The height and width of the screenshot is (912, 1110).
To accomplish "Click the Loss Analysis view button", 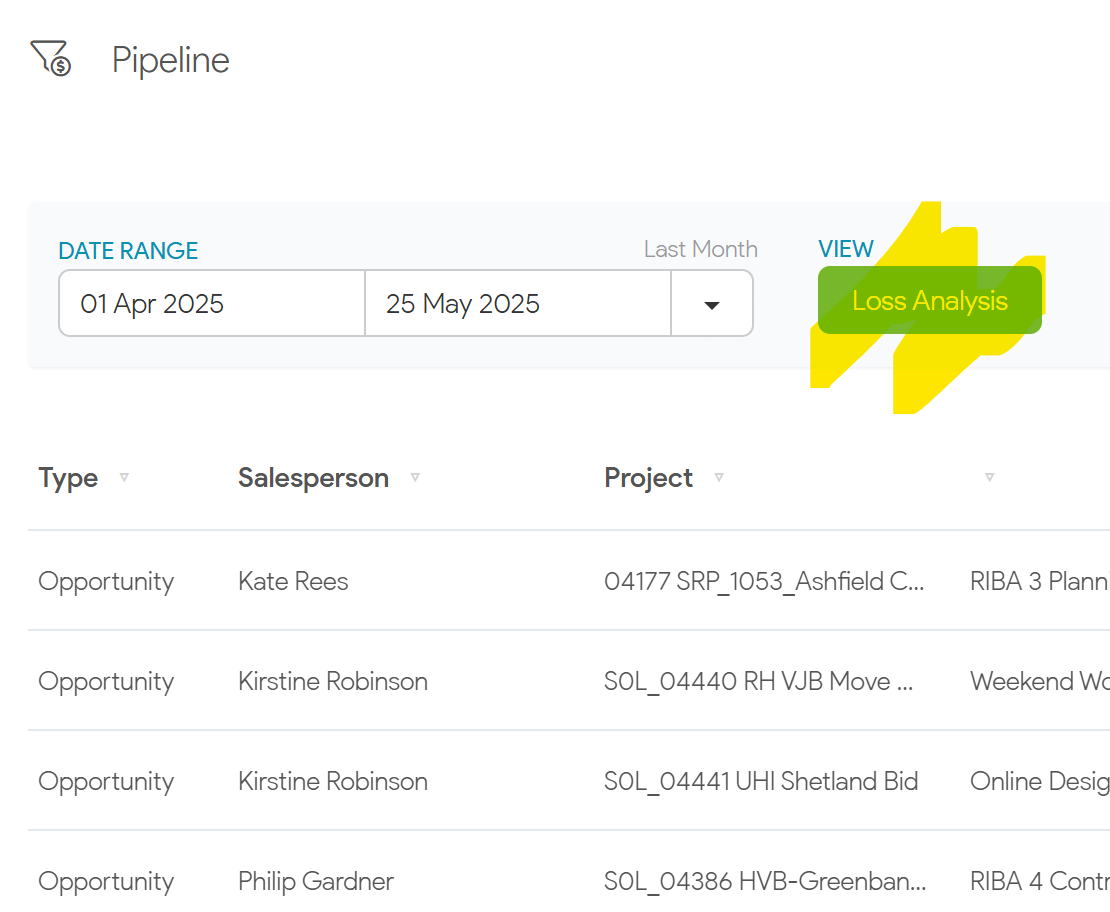I will pyautogui.click(x=929, y=300).
